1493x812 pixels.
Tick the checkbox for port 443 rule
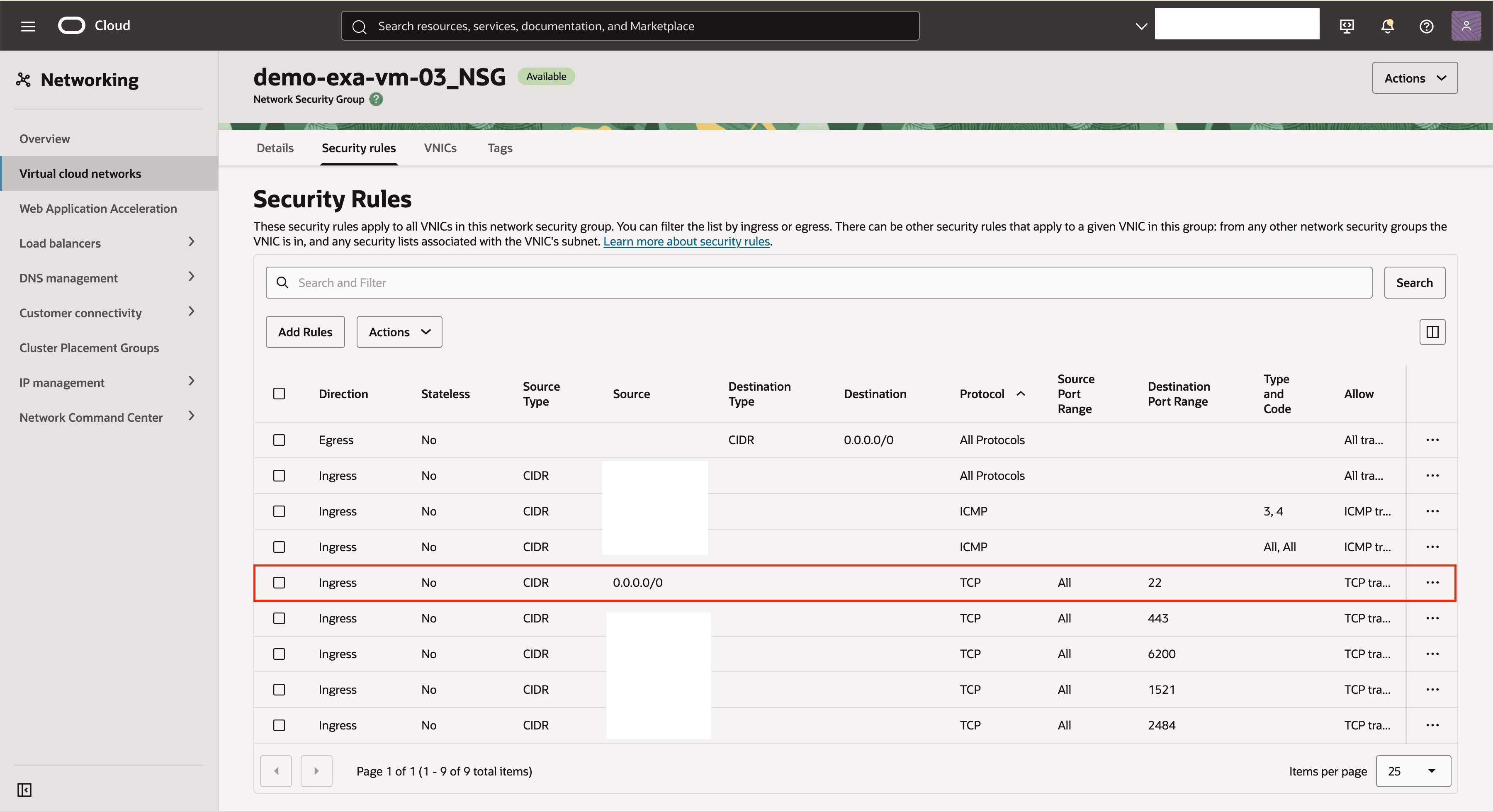[280, 618]
